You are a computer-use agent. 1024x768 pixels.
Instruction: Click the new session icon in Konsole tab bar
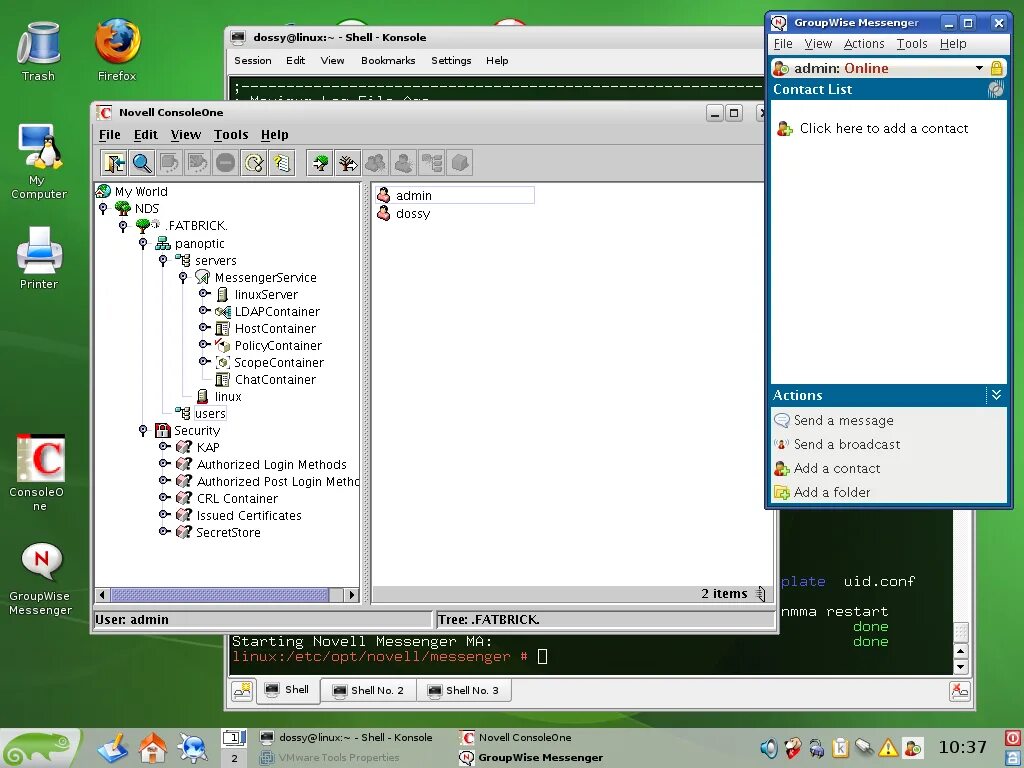click(x=242, y=690)
